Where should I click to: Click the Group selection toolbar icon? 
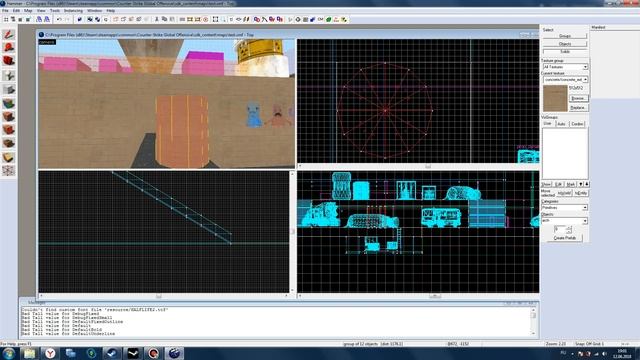90,19
